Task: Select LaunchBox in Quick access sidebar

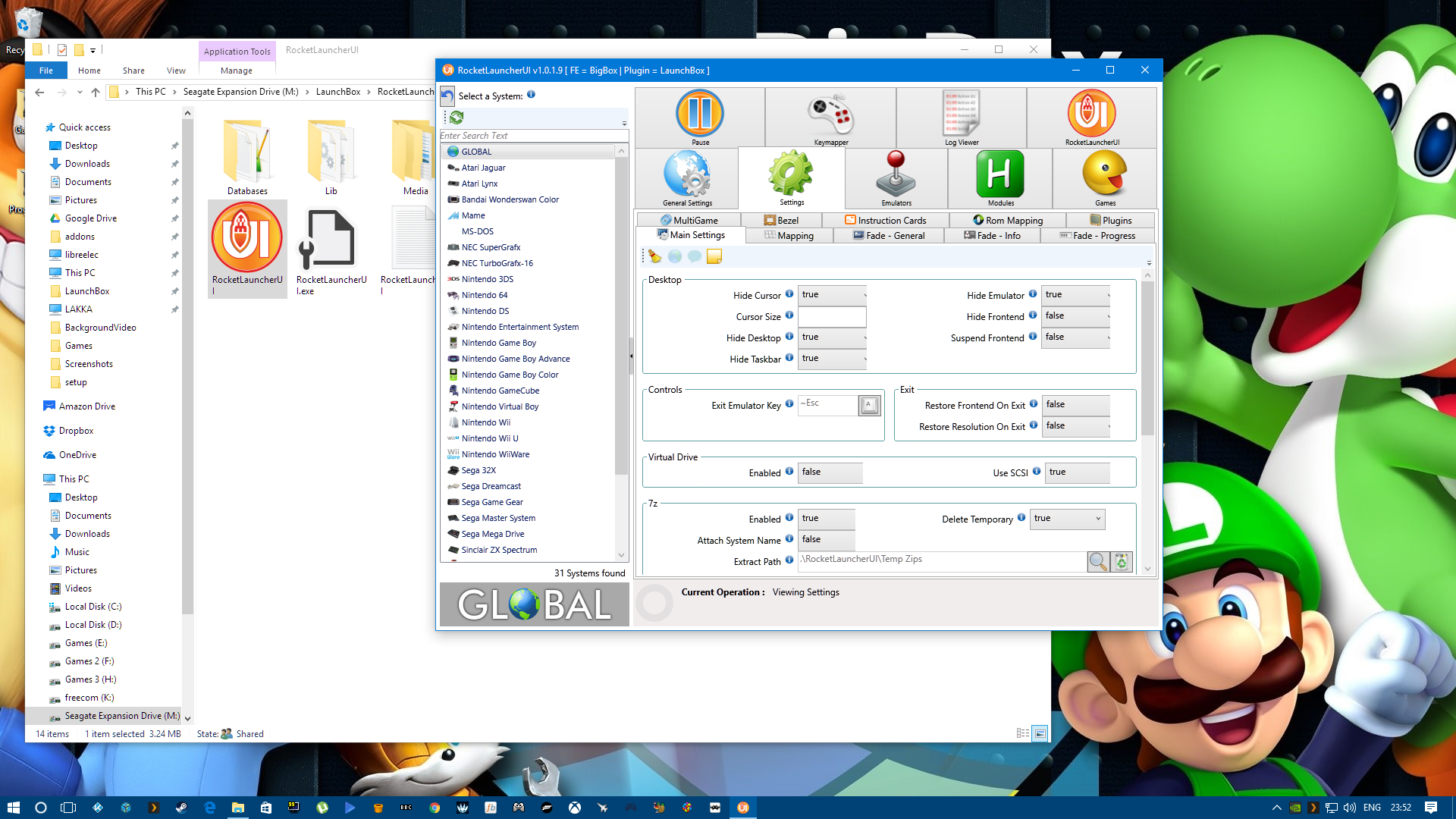Action: pos(87,291)
